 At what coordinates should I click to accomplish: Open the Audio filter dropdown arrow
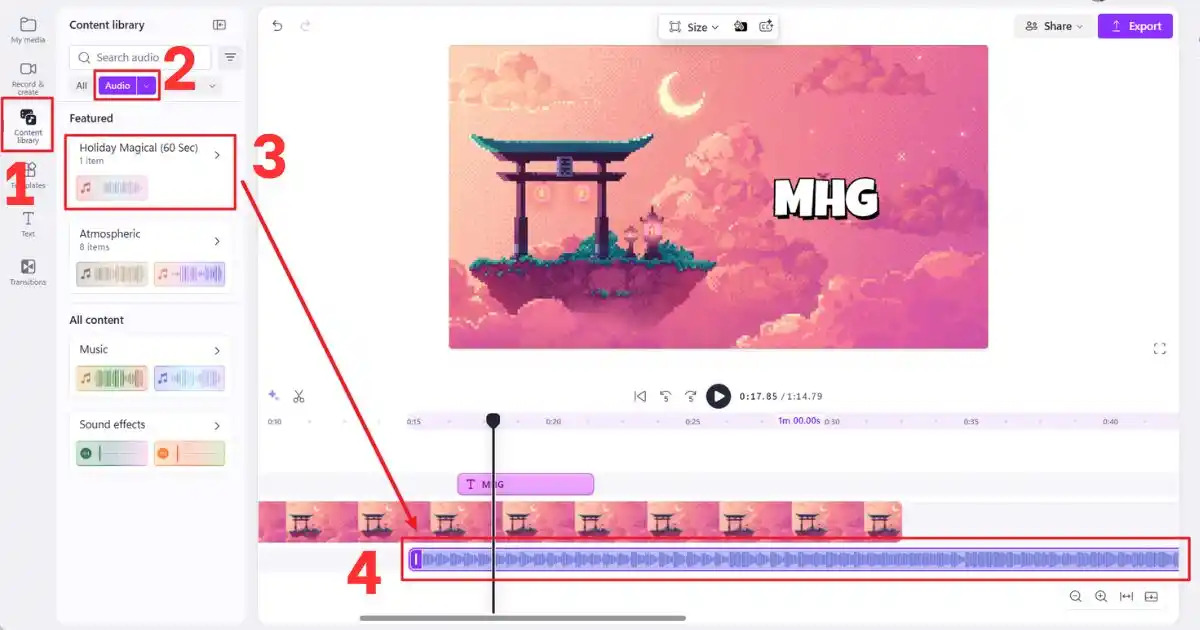point(147,86)
